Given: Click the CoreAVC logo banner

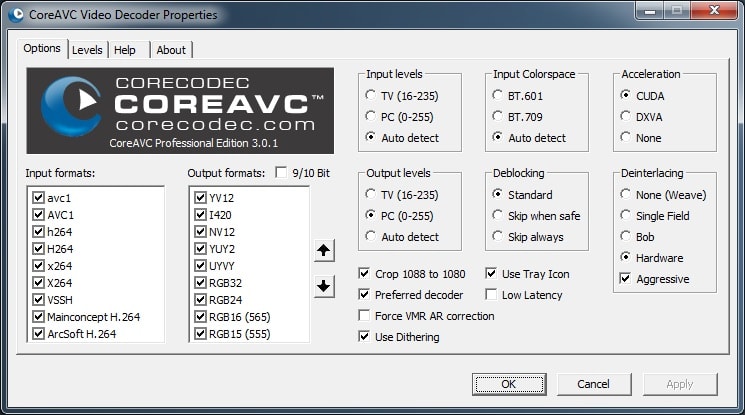Looking at the screenshot, I should (x=180, y=111).
